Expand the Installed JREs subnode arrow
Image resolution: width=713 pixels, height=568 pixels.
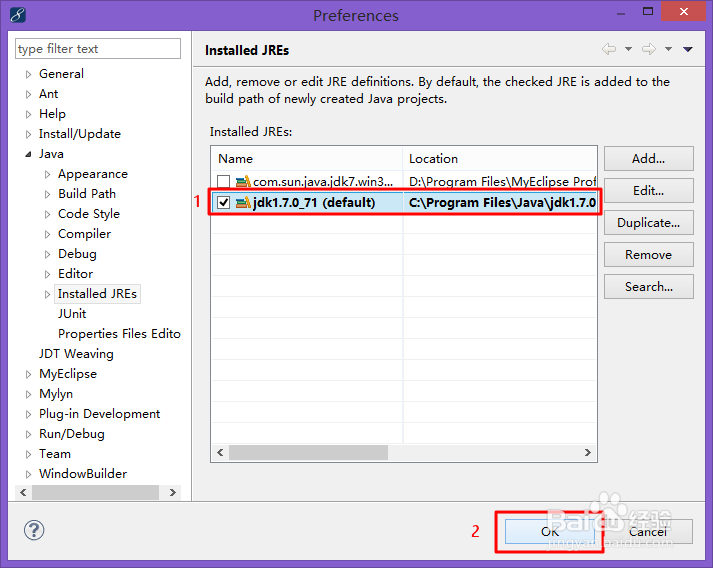(47, 294)
